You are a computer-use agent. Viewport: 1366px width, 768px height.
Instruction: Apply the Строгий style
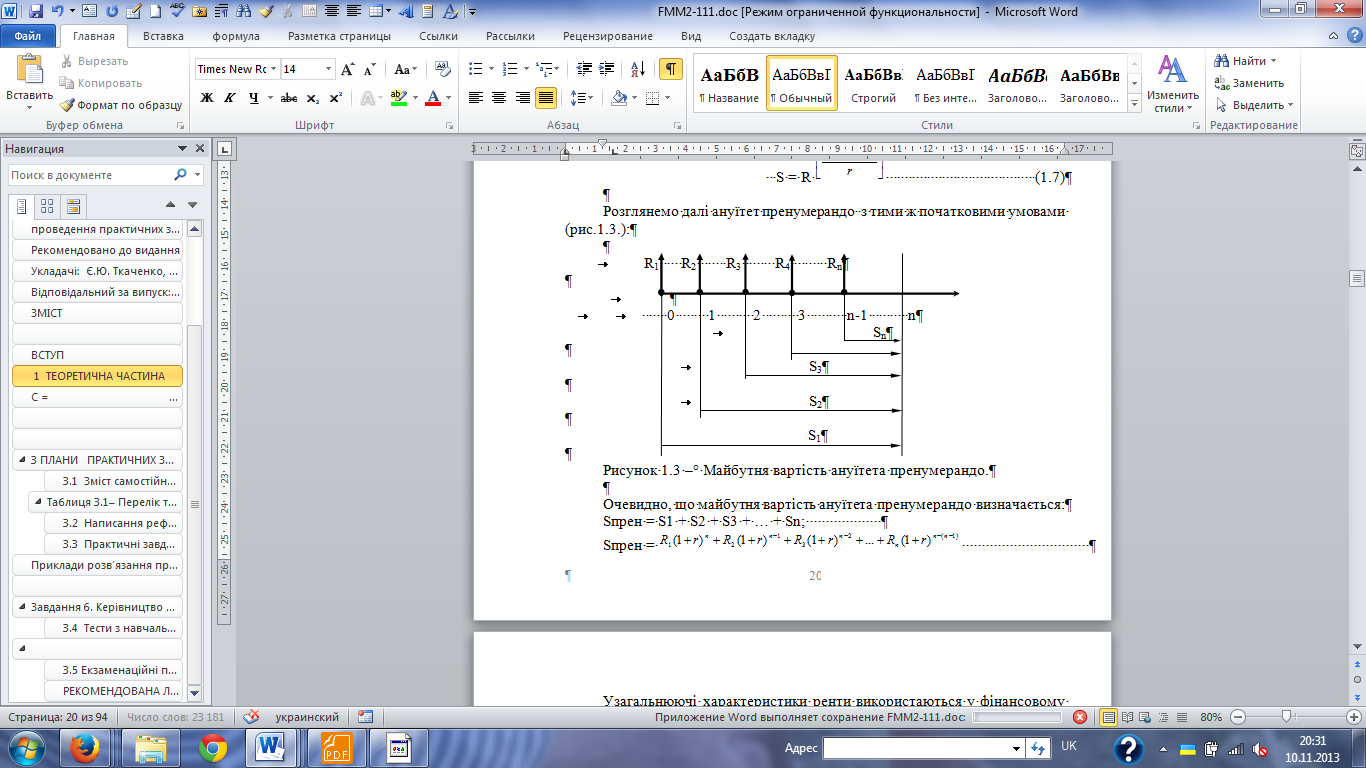tap(873, 84)
